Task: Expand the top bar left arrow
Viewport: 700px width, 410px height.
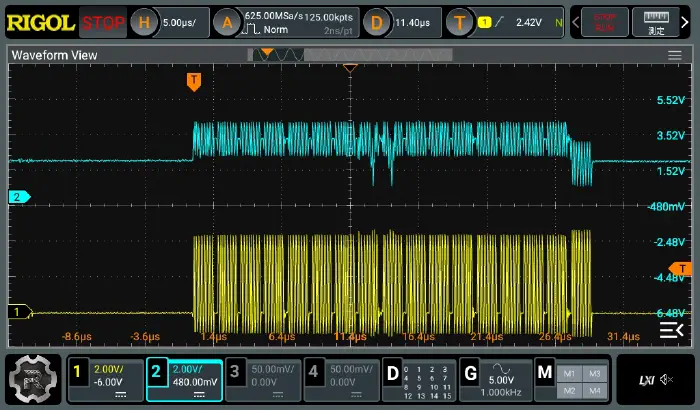Action: [x=574, y=22]
